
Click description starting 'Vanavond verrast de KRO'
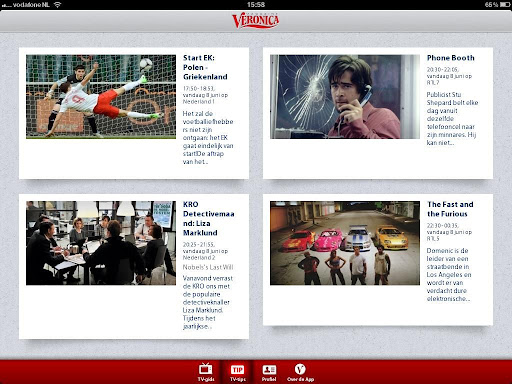pos(208,302)
